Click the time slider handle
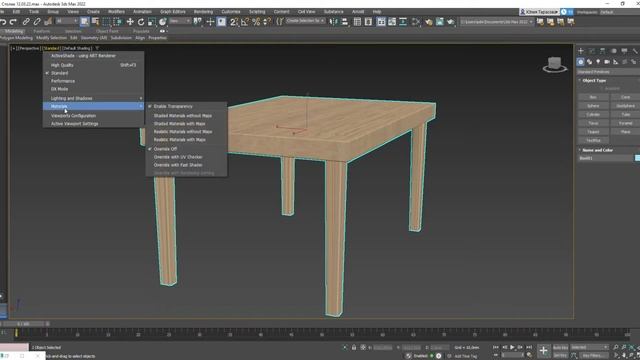The width and height of the screenshot is (640, 360). (23, 324)
